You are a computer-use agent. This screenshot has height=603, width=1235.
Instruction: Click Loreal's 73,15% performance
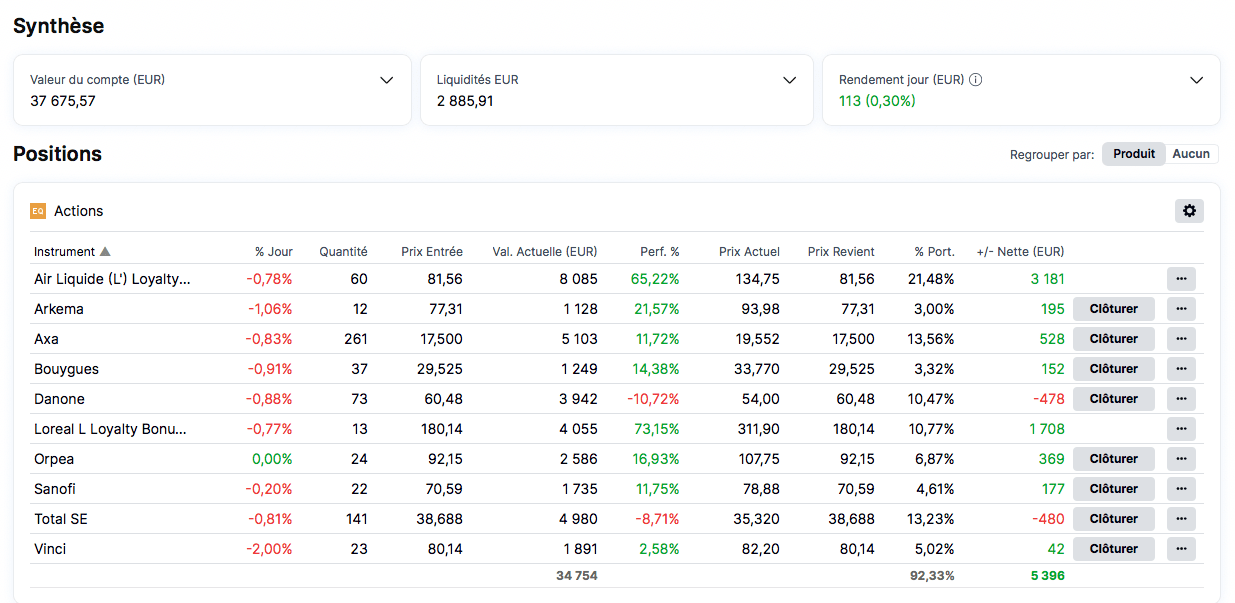pyautogui.click(x=655, y=429)
